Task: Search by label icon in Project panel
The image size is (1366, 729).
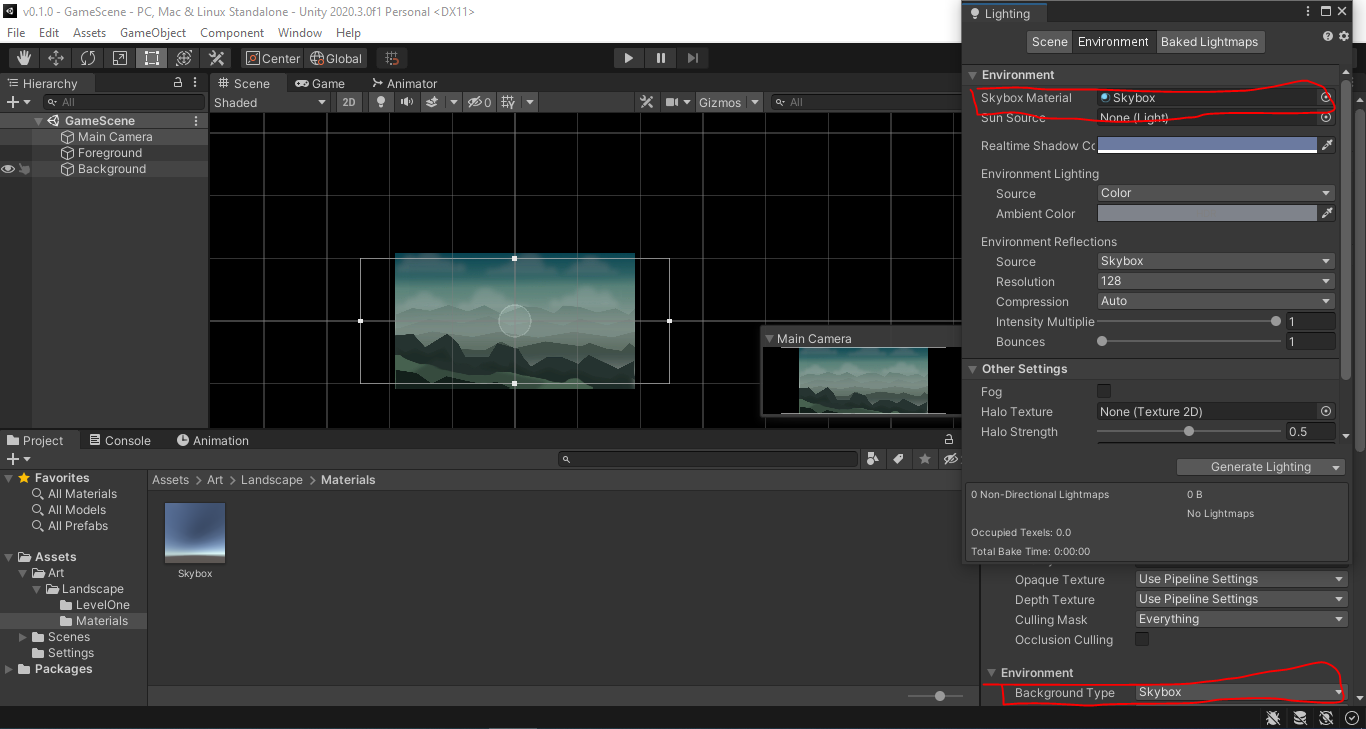Action: pyautogui.click(x=899, y=459)
